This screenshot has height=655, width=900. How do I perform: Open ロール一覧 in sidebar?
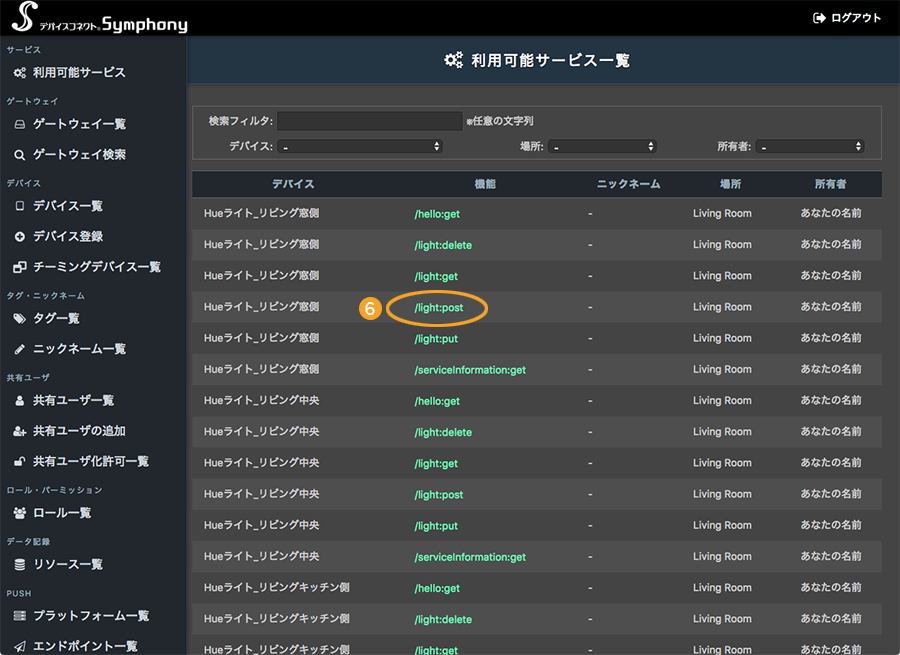coord(62,513)
